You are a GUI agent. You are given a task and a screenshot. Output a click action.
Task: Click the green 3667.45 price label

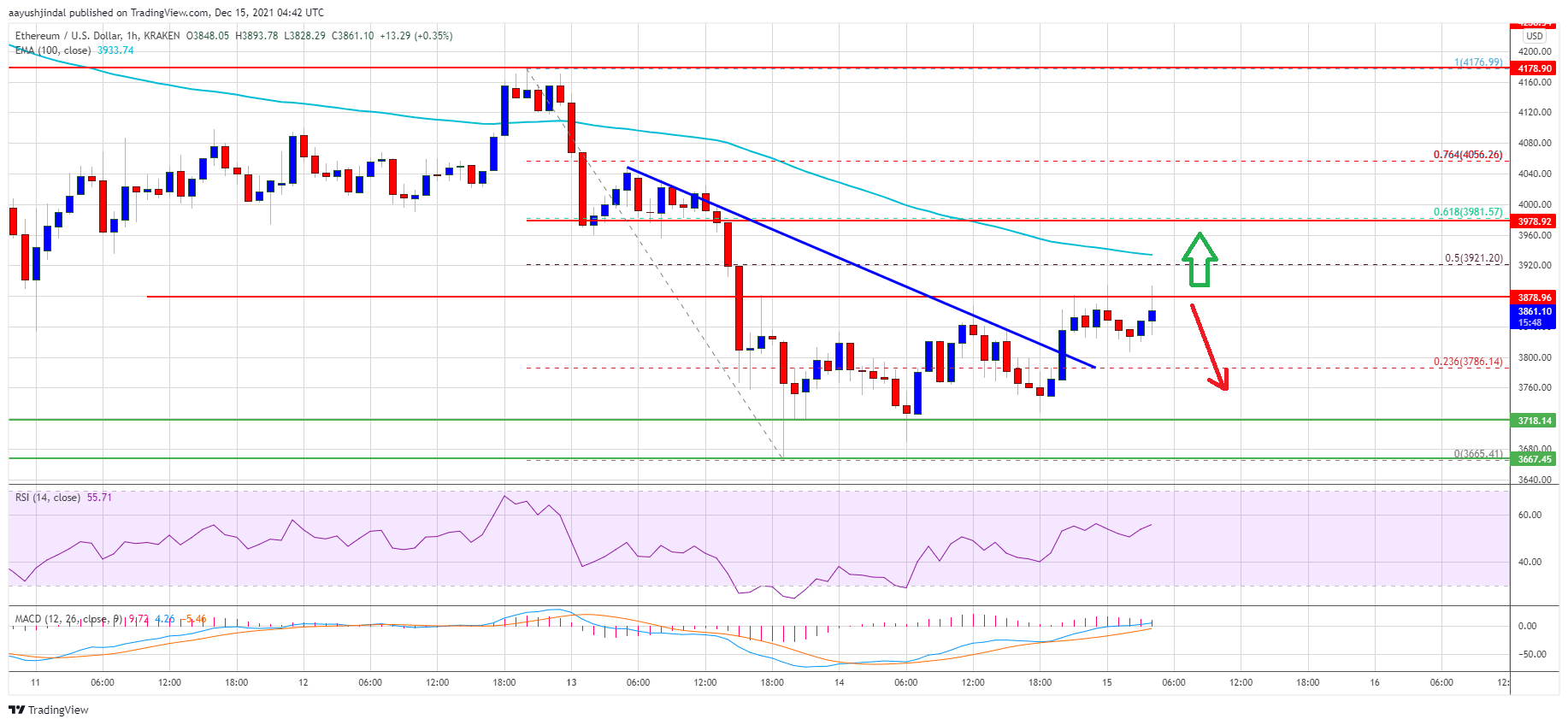(x=1535, y=459)
